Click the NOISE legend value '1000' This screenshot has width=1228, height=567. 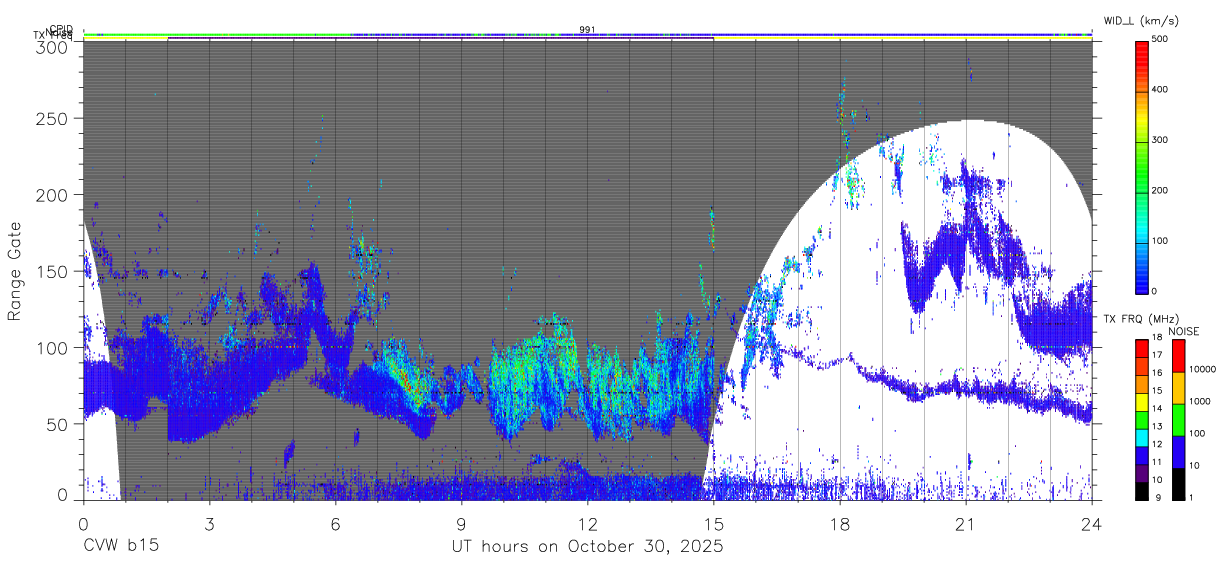(1200, 401)
